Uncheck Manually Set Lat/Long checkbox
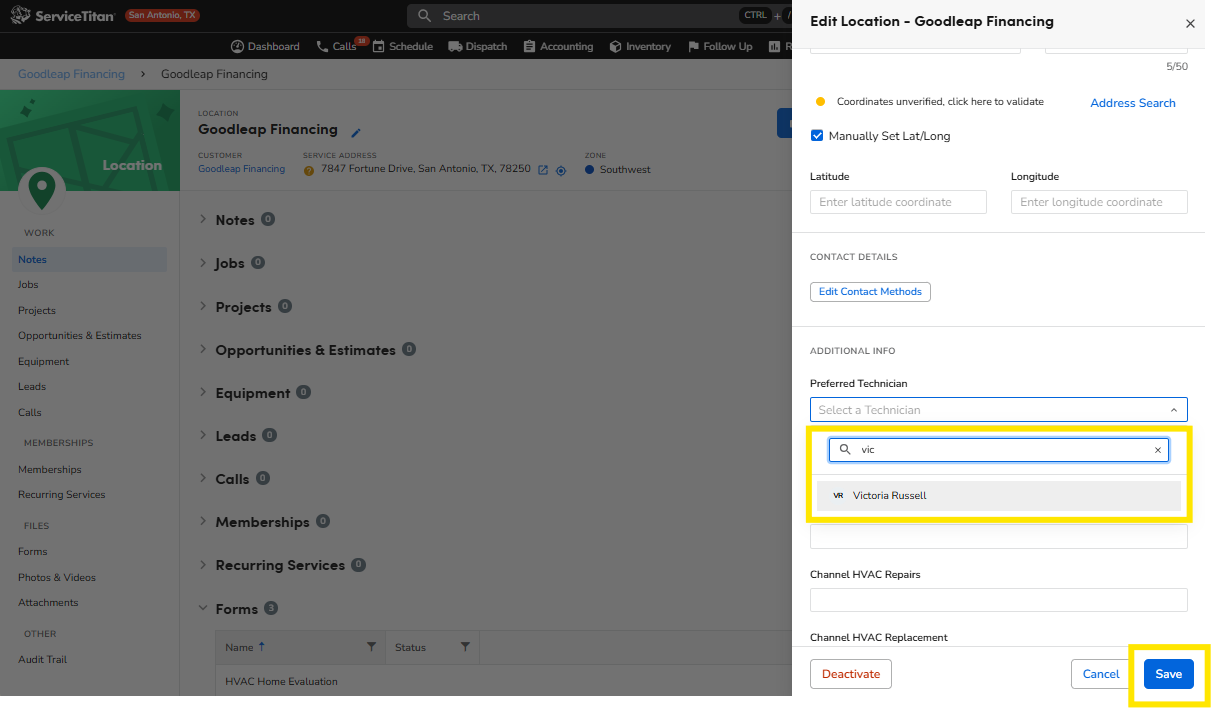The width and height of the screenshot is (1211, 708). 817,136
